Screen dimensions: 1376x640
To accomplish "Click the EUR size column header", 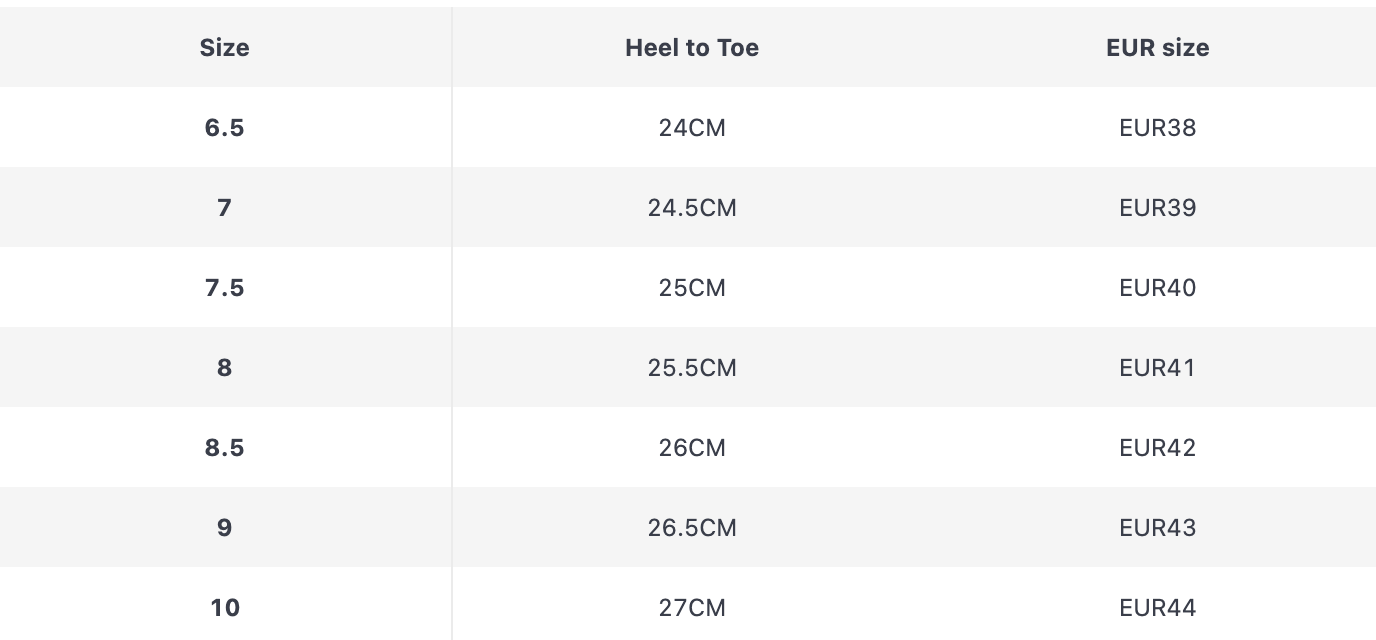I will pos(1157,48).
